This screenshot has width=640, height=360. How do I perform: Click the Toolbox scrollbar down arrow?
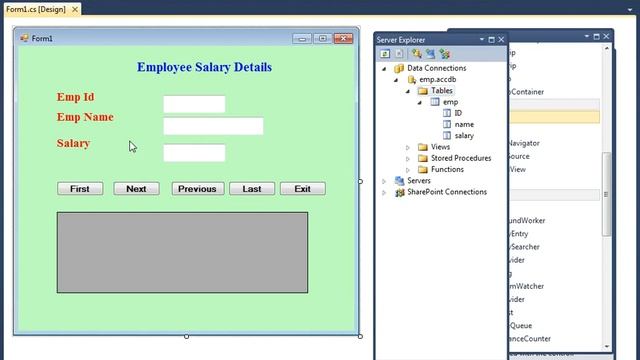pos(607,346)
